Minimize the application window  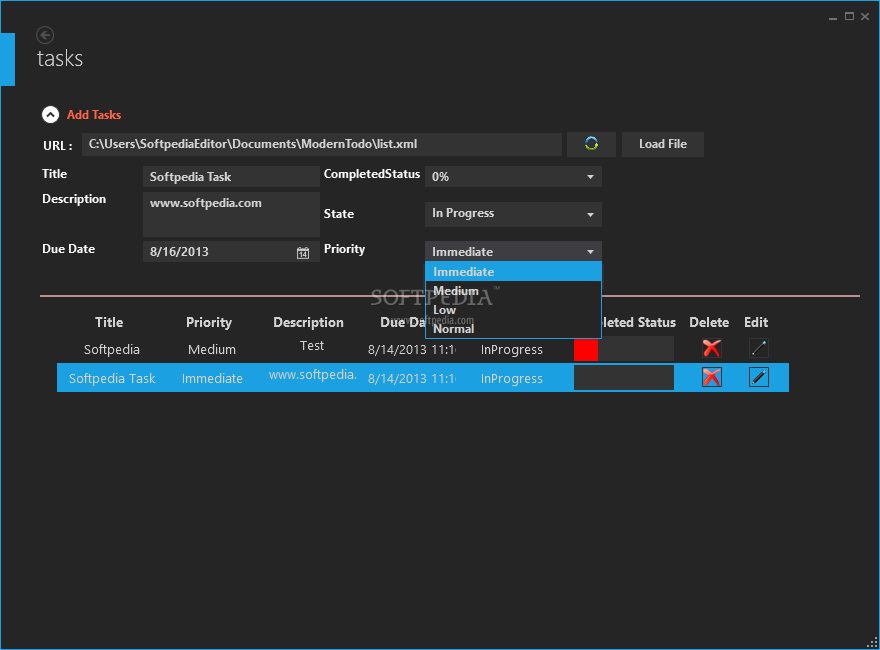(x=833, y=17)
